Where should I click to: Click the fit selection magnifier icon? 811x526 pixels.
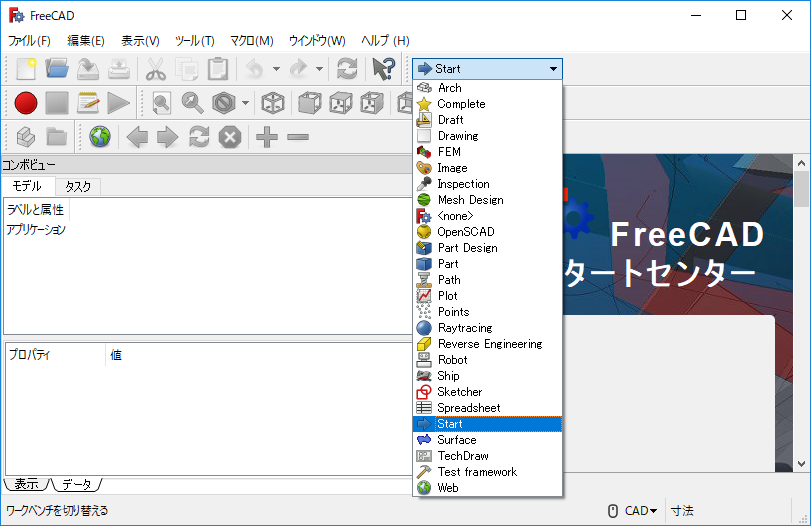click(x=192, y=103)
